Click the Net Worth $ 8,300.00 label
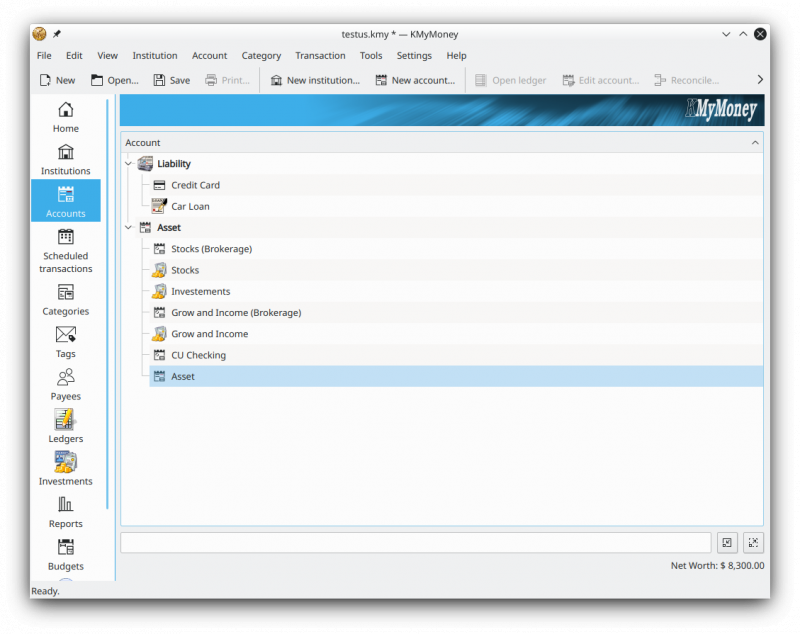800x634 pixels. [x=717, y=566]
